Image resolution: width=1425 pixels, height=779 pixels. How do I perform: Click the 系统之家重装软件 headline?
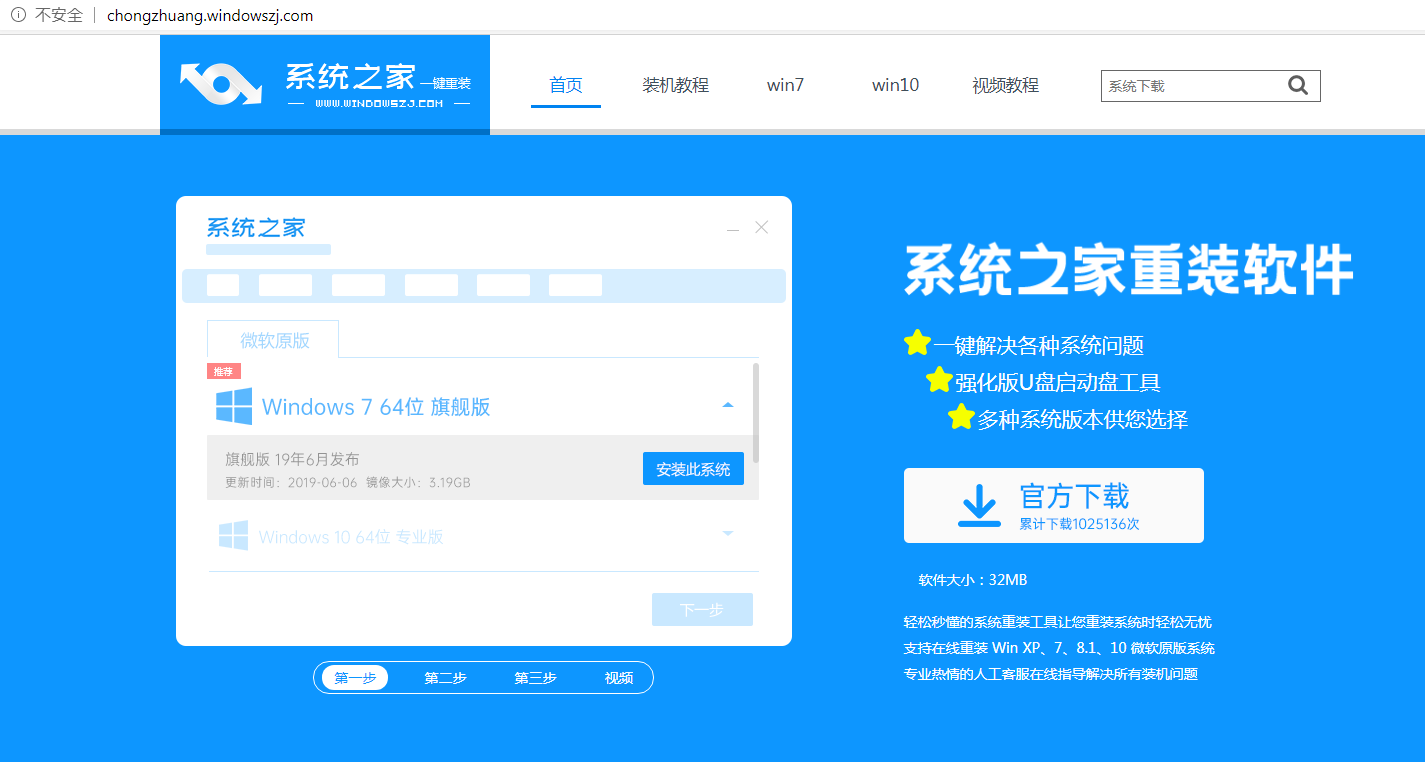[x=1129, y=268]
